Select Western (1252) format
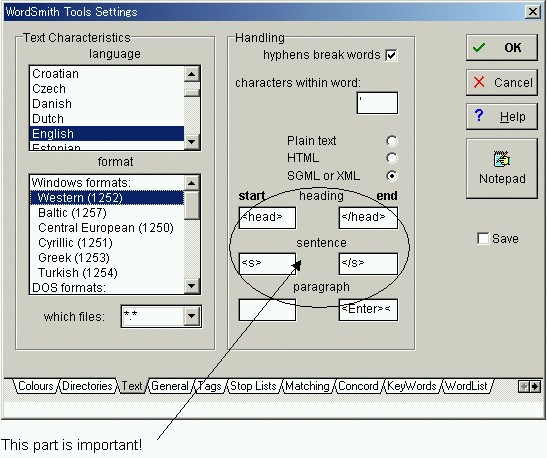This screenshot has width=547, height=458. click(x=107, y=198)
